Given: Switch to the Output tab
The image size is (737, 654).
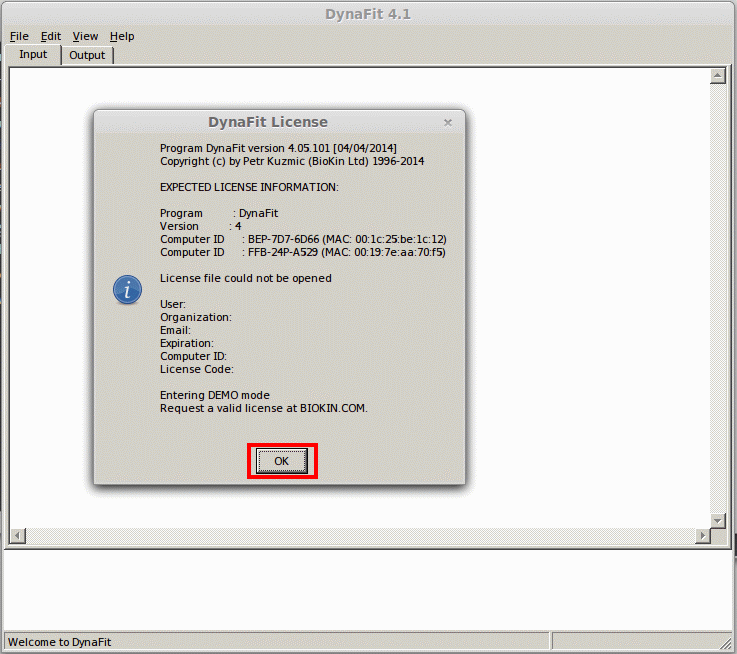Looking at the screenshot, I should tap(87, 55).
